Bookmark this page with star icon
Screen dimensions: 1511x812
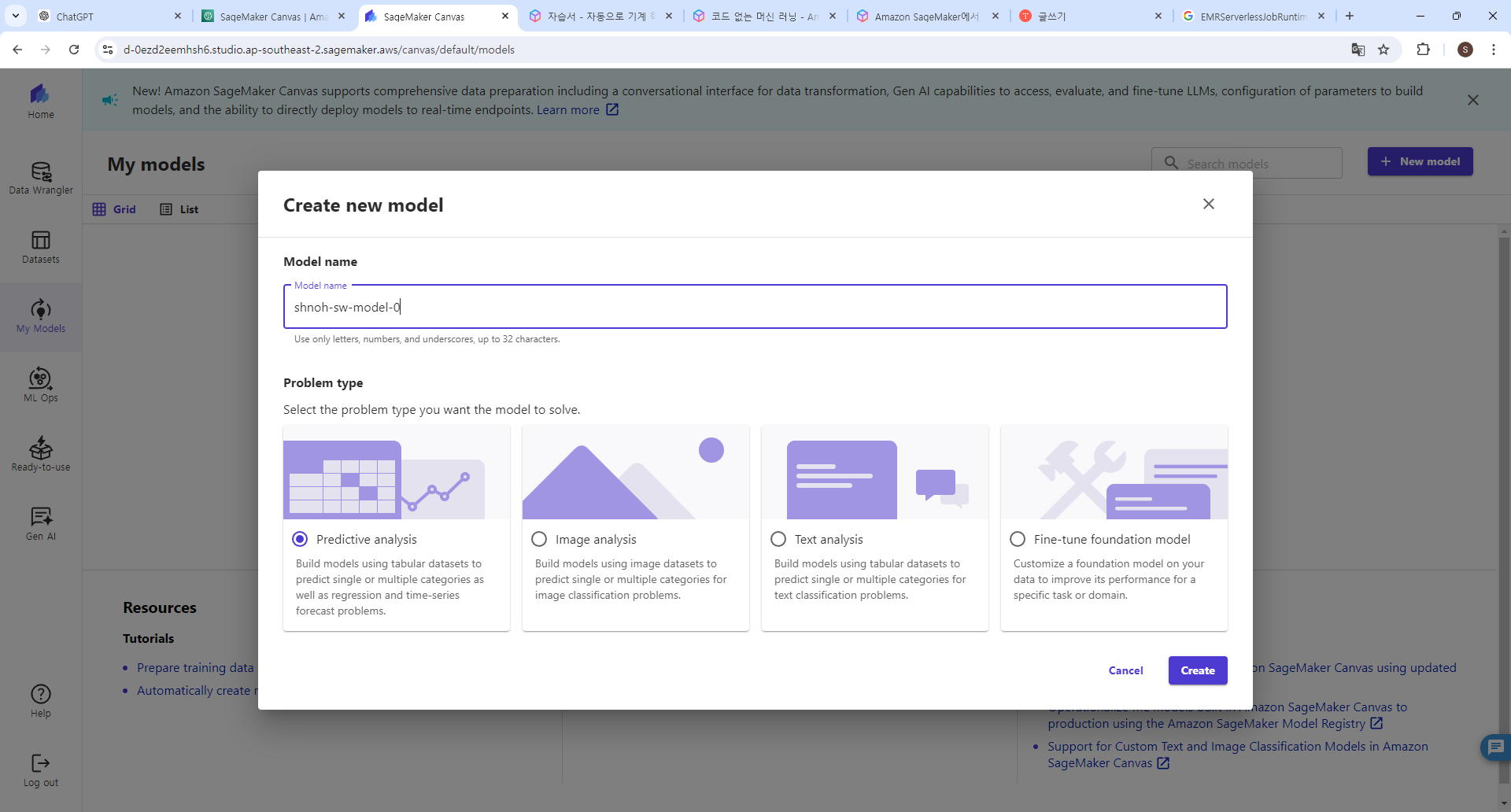pos(1384,50)
